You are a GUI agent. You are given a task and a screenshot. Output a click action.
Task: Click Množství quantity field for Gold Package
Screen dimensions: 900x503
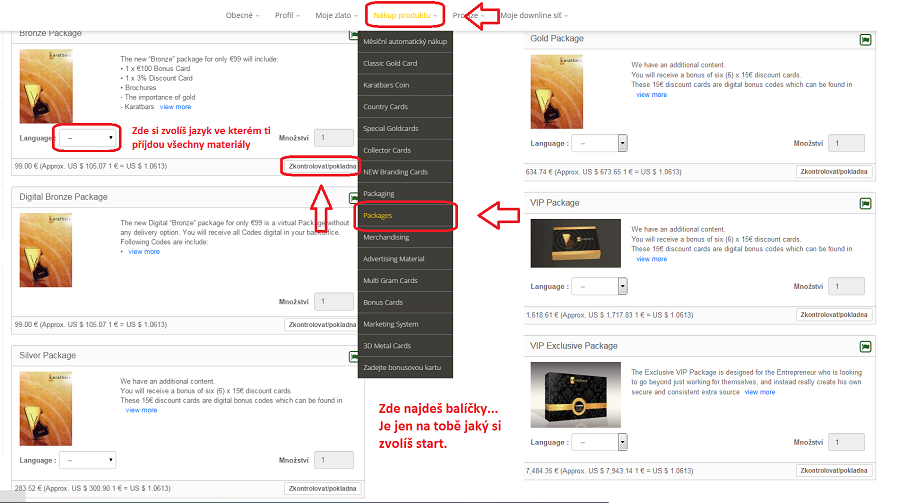(846, 143)
